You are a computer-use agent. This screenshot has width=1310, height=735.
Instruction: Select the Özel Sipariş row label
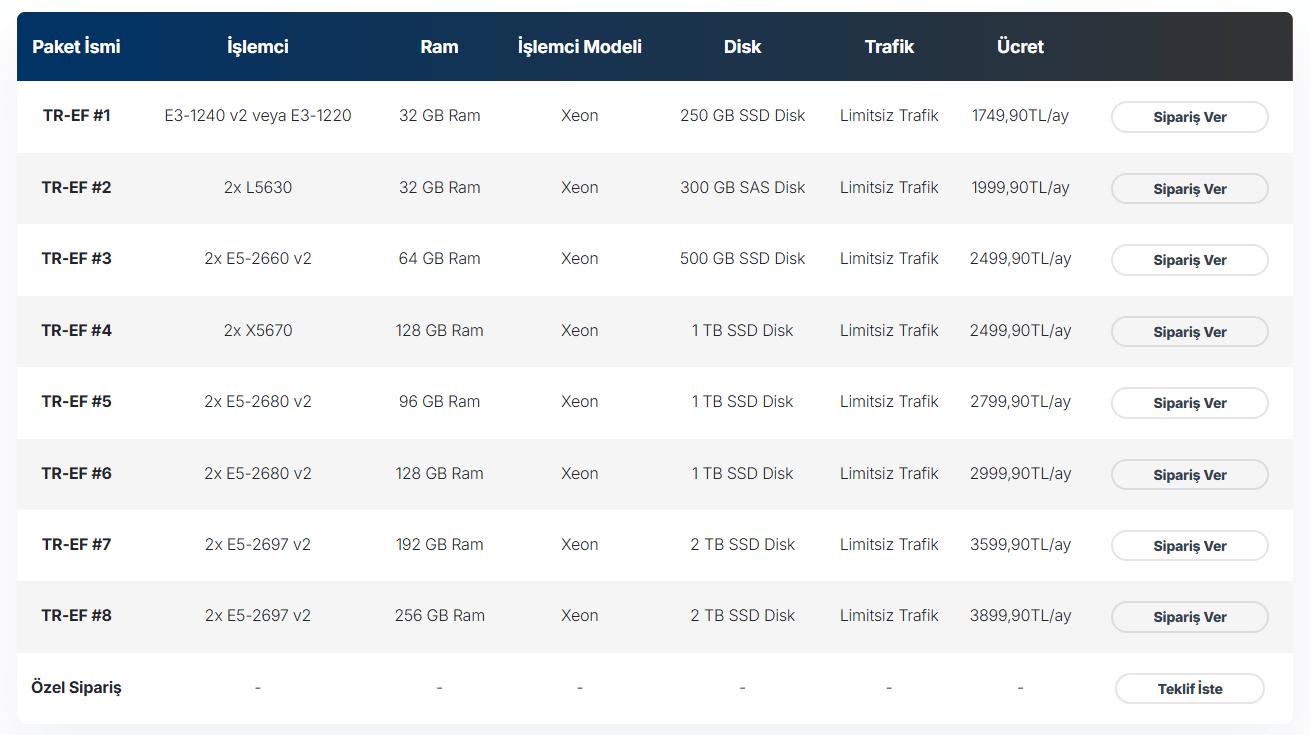pos(76,688)
